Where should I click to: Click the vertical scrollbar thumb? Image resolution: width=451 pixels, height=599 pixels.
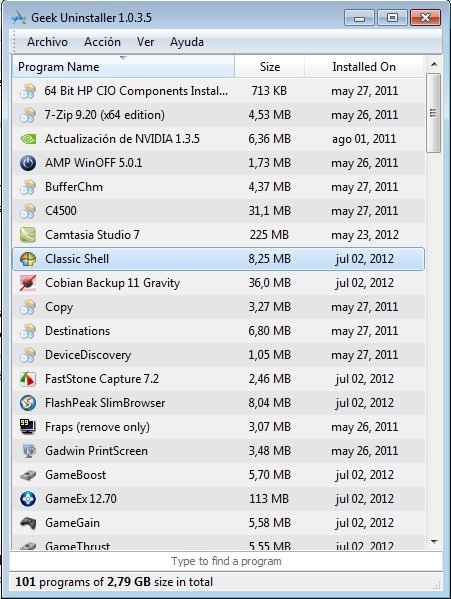(x=434, y=113)
